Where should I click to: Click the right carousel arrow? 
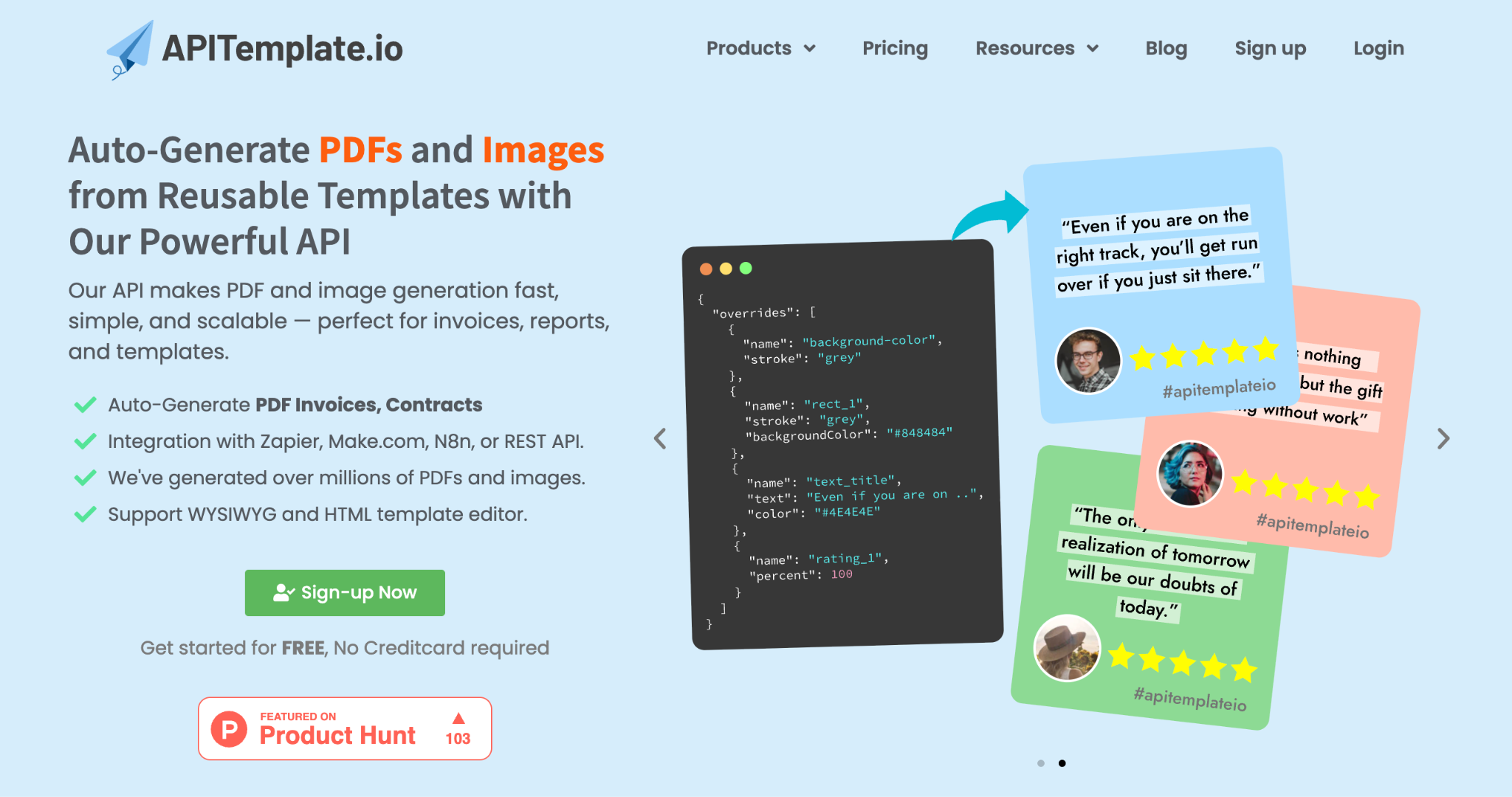1443,438
